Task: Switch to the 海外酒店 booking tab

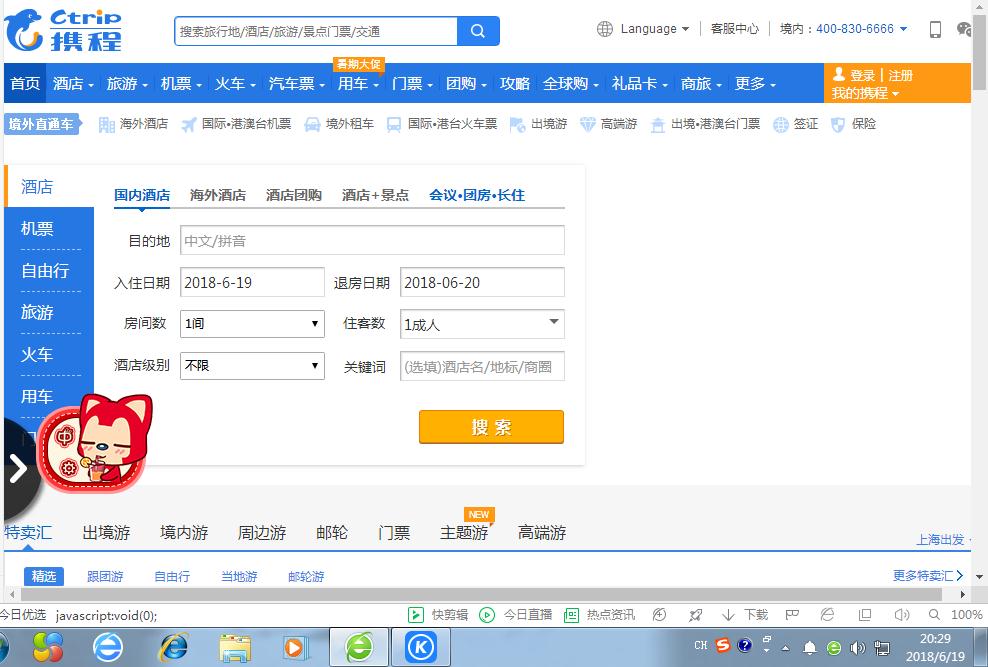Action: pyautogui.click(x=218, y=196)
